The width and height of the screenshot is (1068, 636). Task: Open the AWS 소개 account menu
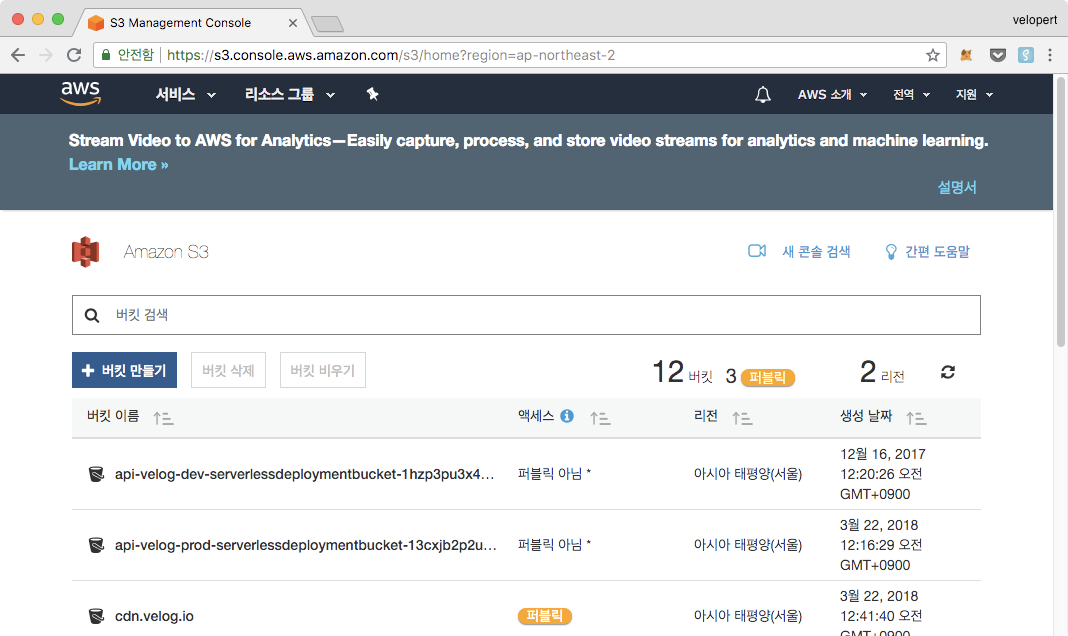click(832, 95)
